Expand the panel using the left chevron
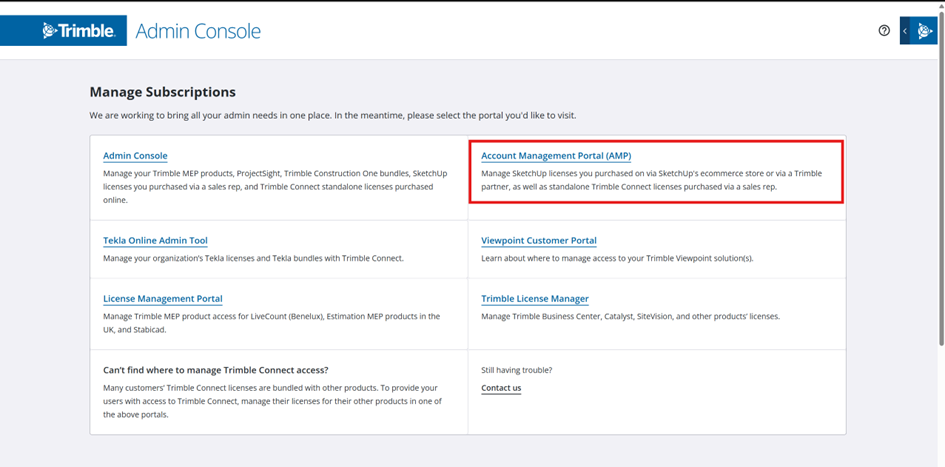 click(x=905, y=31)
